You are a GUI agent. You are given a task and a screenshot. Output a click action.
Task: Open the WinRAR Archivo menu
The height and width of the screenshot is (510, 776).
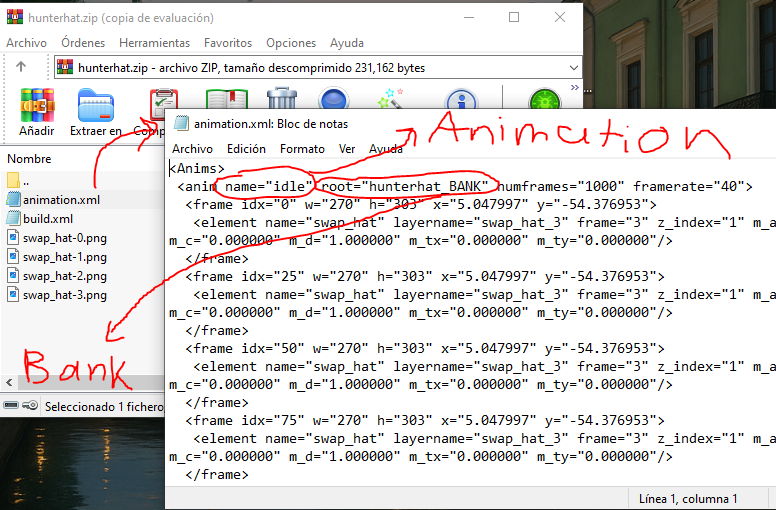[x=26, y=43]
